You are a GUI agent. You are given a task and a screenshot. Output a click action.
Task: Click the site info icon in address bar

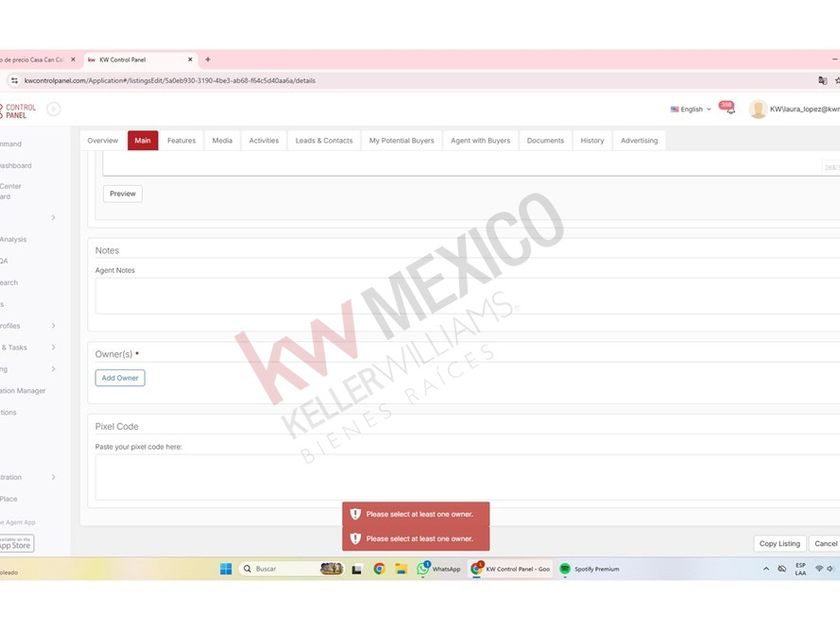14,80
